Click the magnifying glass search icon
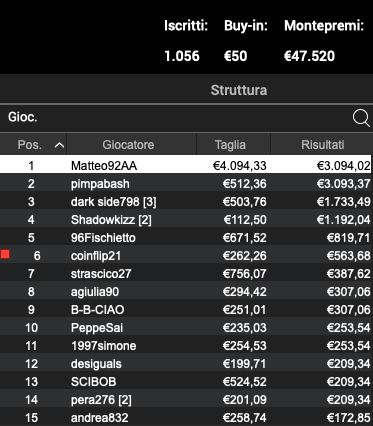This screenshot has height=426, width=373. point(361,118)
